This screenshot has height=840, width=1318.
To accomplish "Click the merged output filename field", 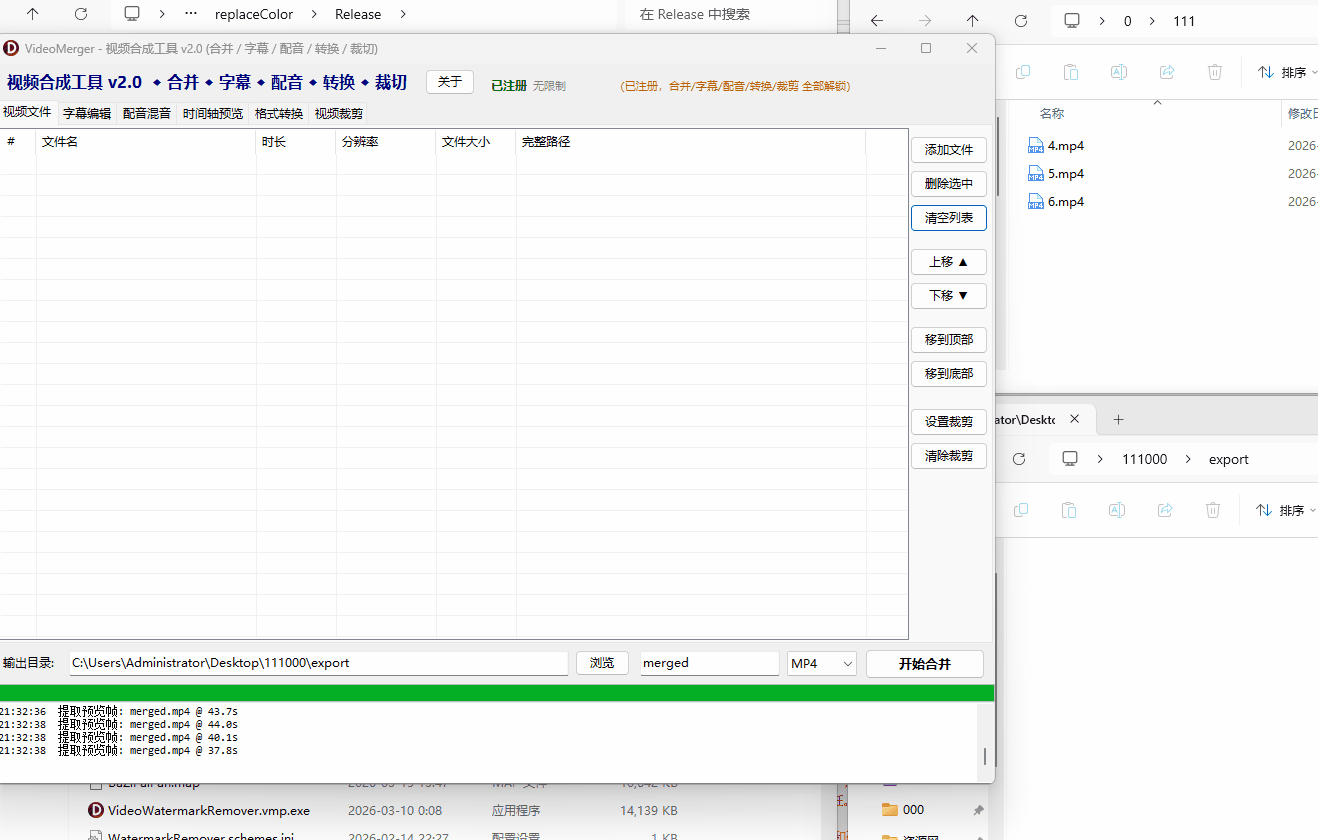I will 709,663.
